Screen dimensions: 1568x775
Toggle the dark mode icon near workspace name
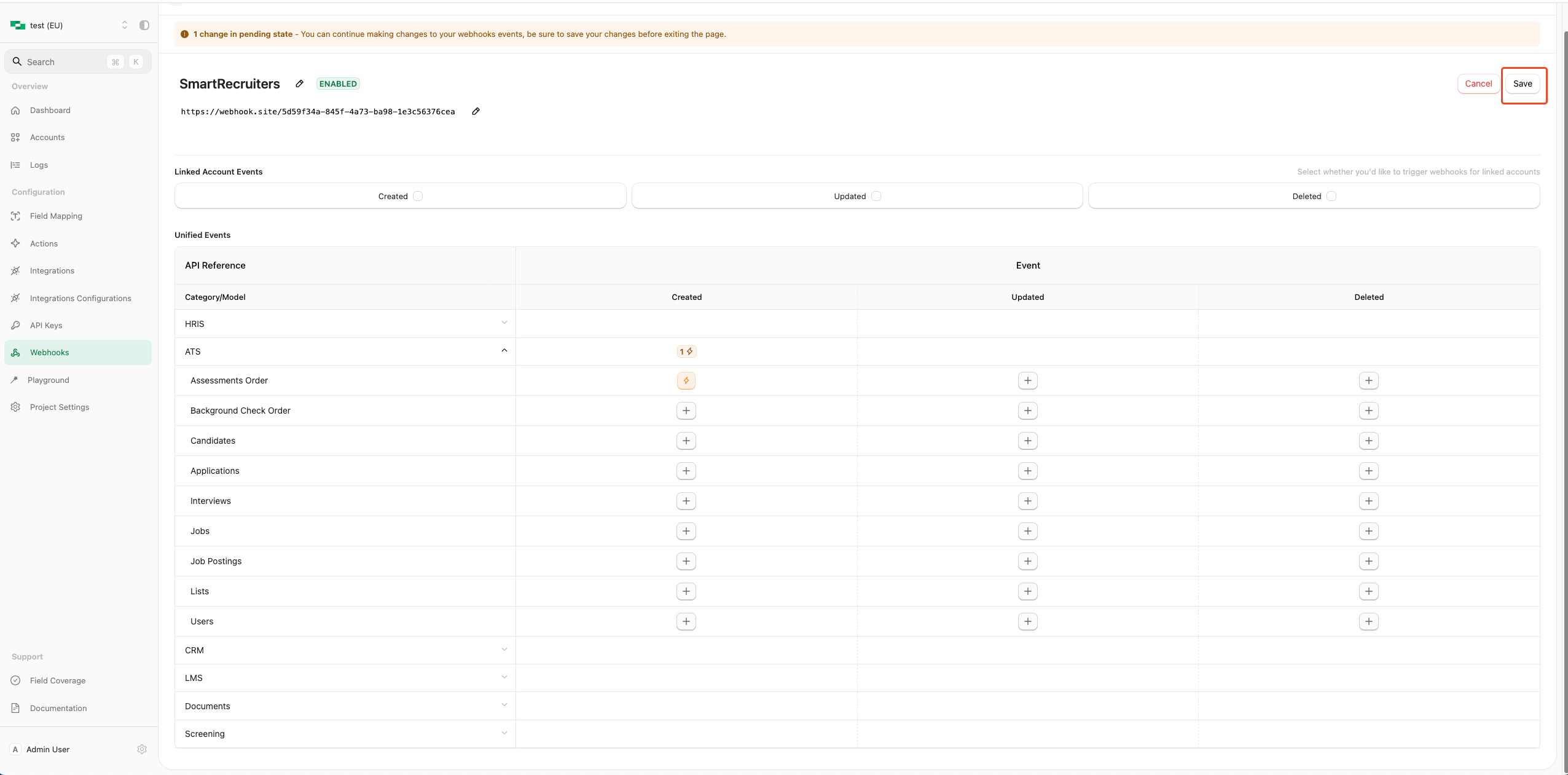[144, 25]
